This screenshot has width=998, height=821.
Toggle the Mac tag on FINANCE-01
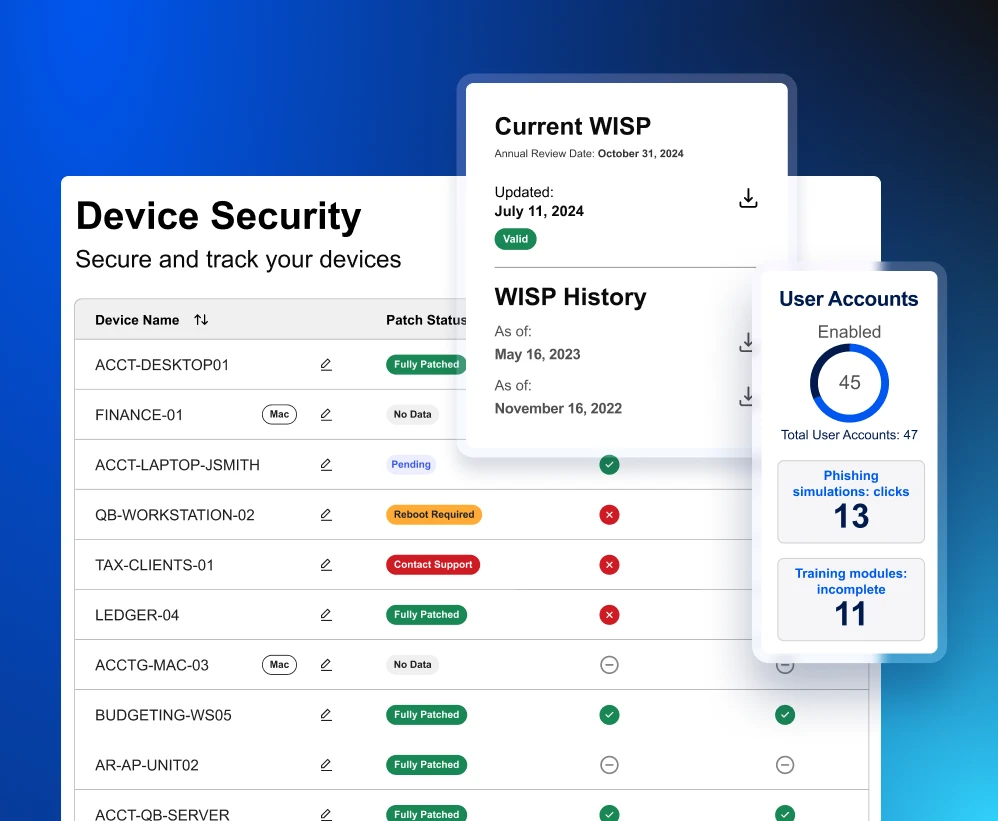[x=279, y=414]
